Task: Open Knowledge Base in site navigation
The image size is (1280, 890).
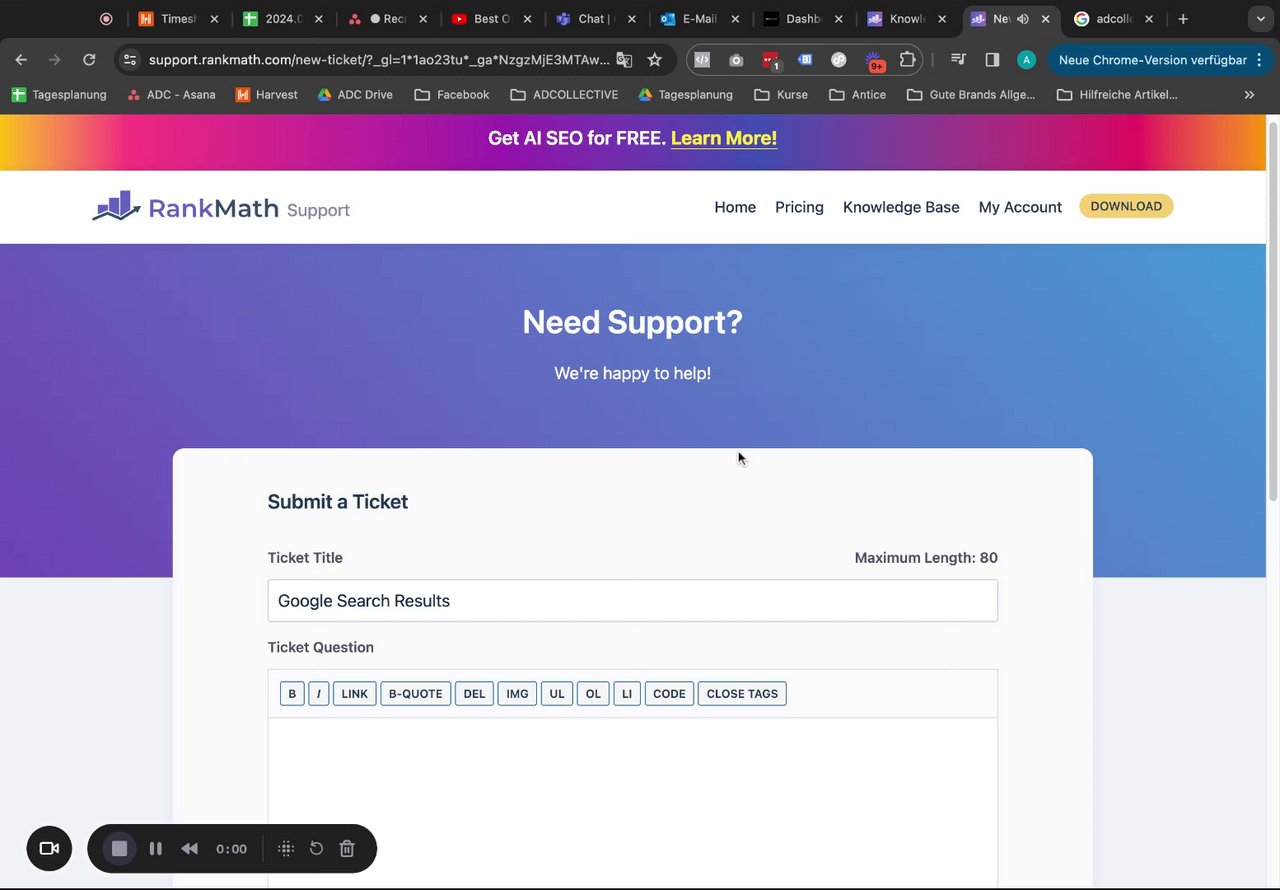Action: (901, 207)
